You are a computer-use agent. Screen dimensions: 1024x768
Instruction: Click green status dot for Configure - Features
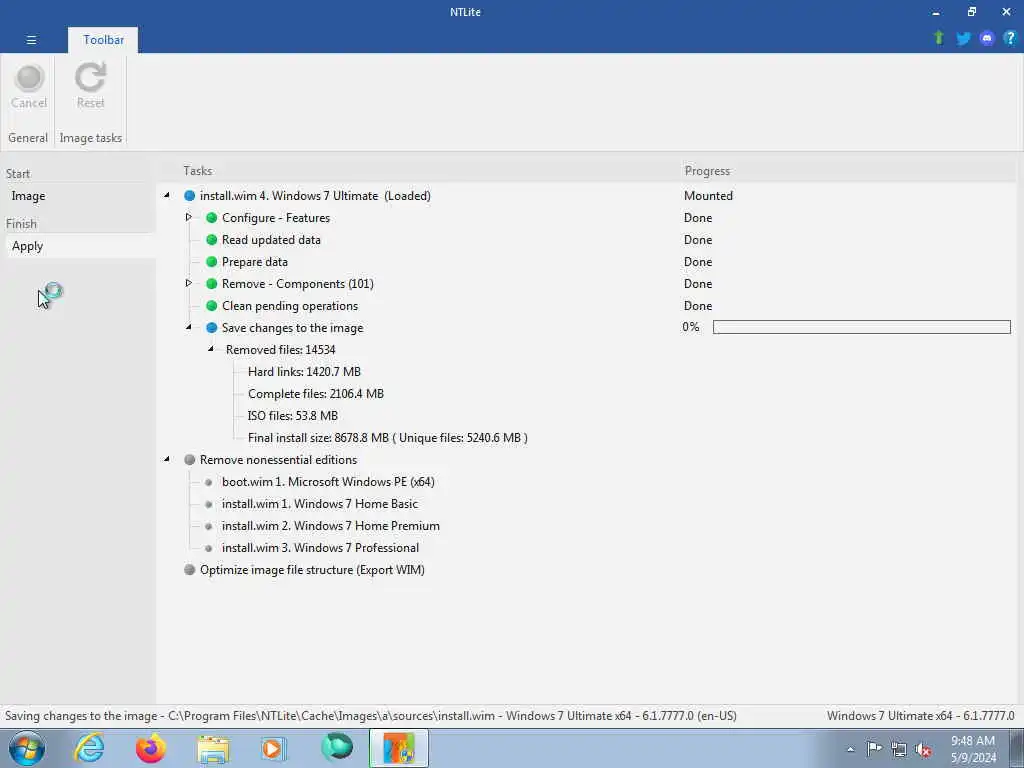212,218
